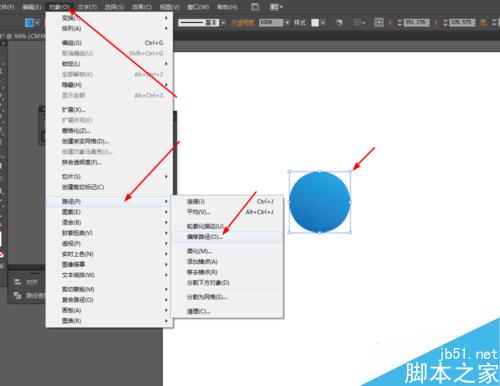The width and height of the screenshot is (500, 386).
Task: Expand the 混合(B) Blend submenu
Action: tap(109, 222)
